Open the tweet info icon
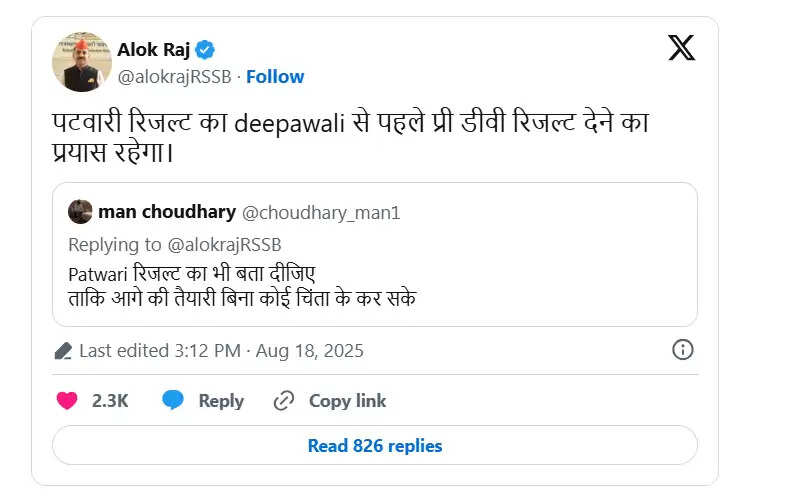This screenshot has width=790, height=504. coord(683,350)
